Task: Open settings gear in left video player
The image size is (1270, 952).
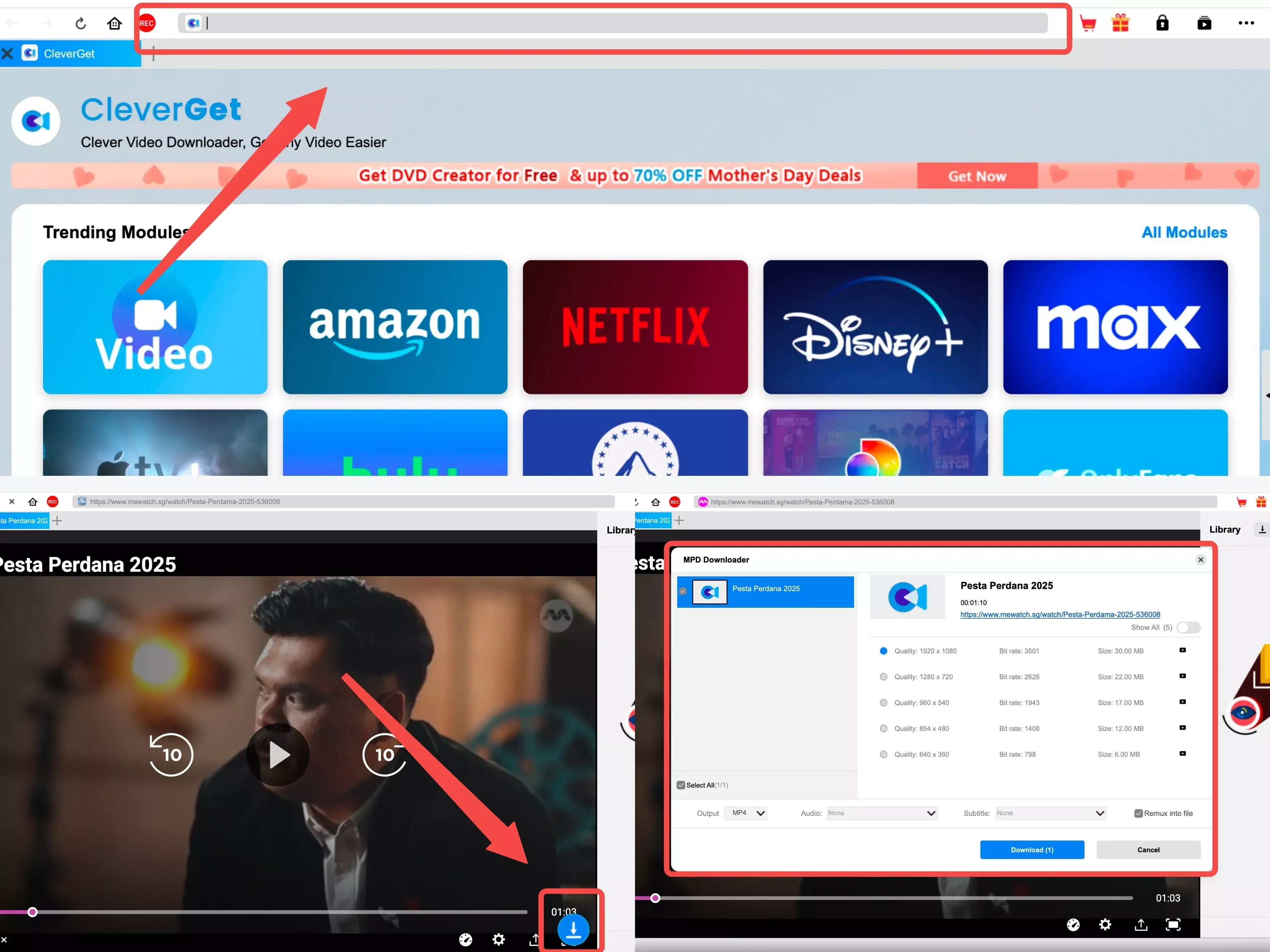Action: tap(498, 939)
